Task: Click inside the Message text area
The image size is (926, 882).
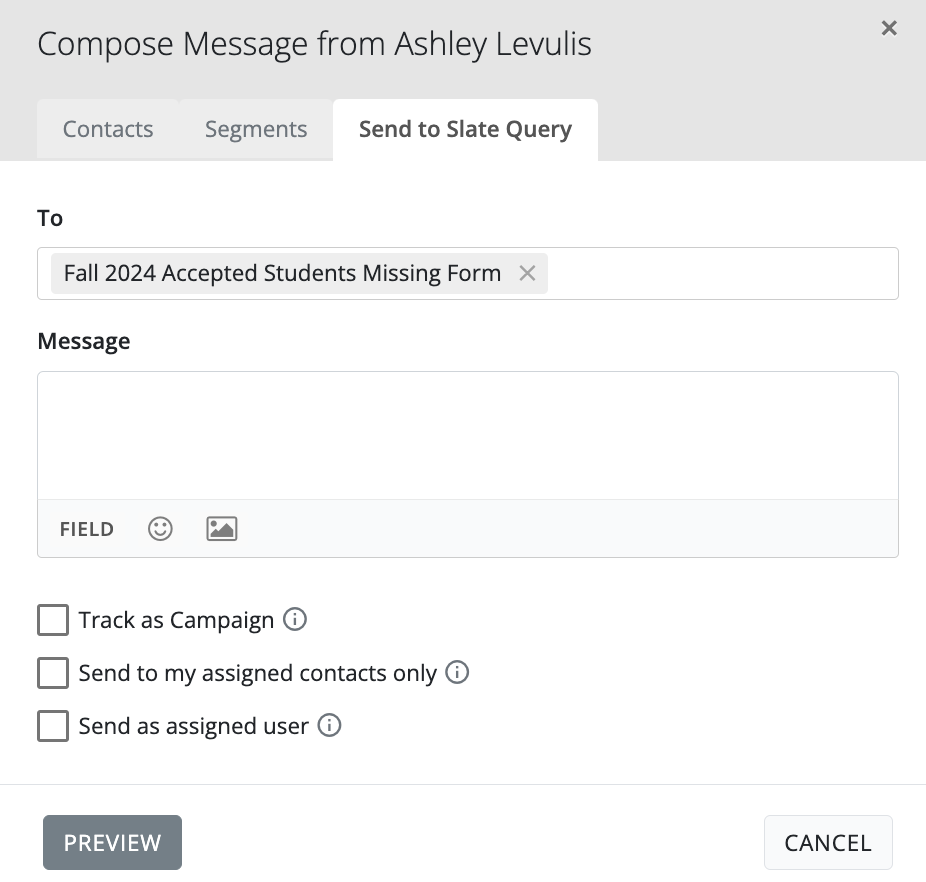Action: (467, 435)
